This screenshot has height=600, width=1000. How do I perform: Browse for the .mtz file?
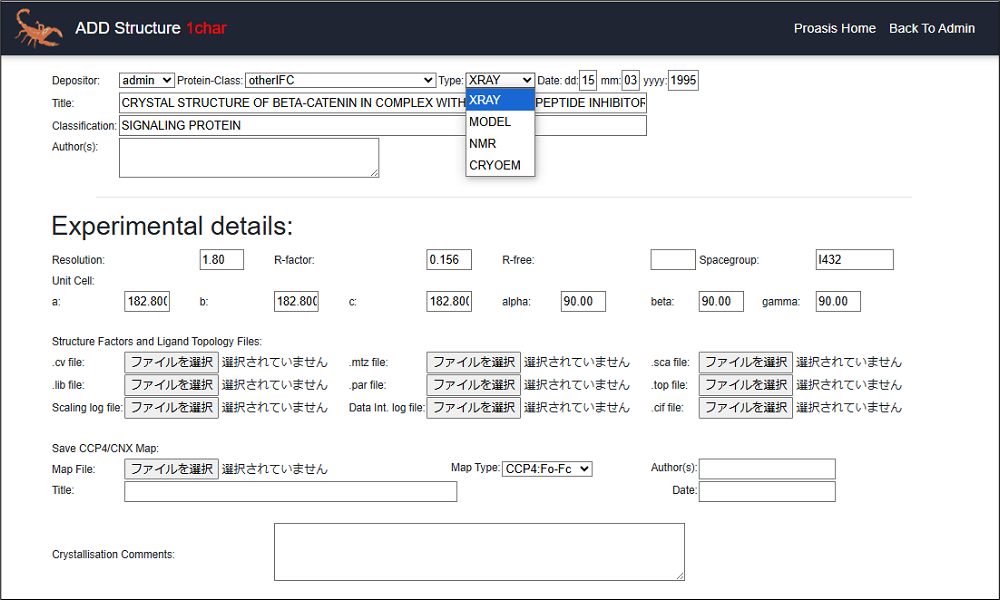coord(473,362)
